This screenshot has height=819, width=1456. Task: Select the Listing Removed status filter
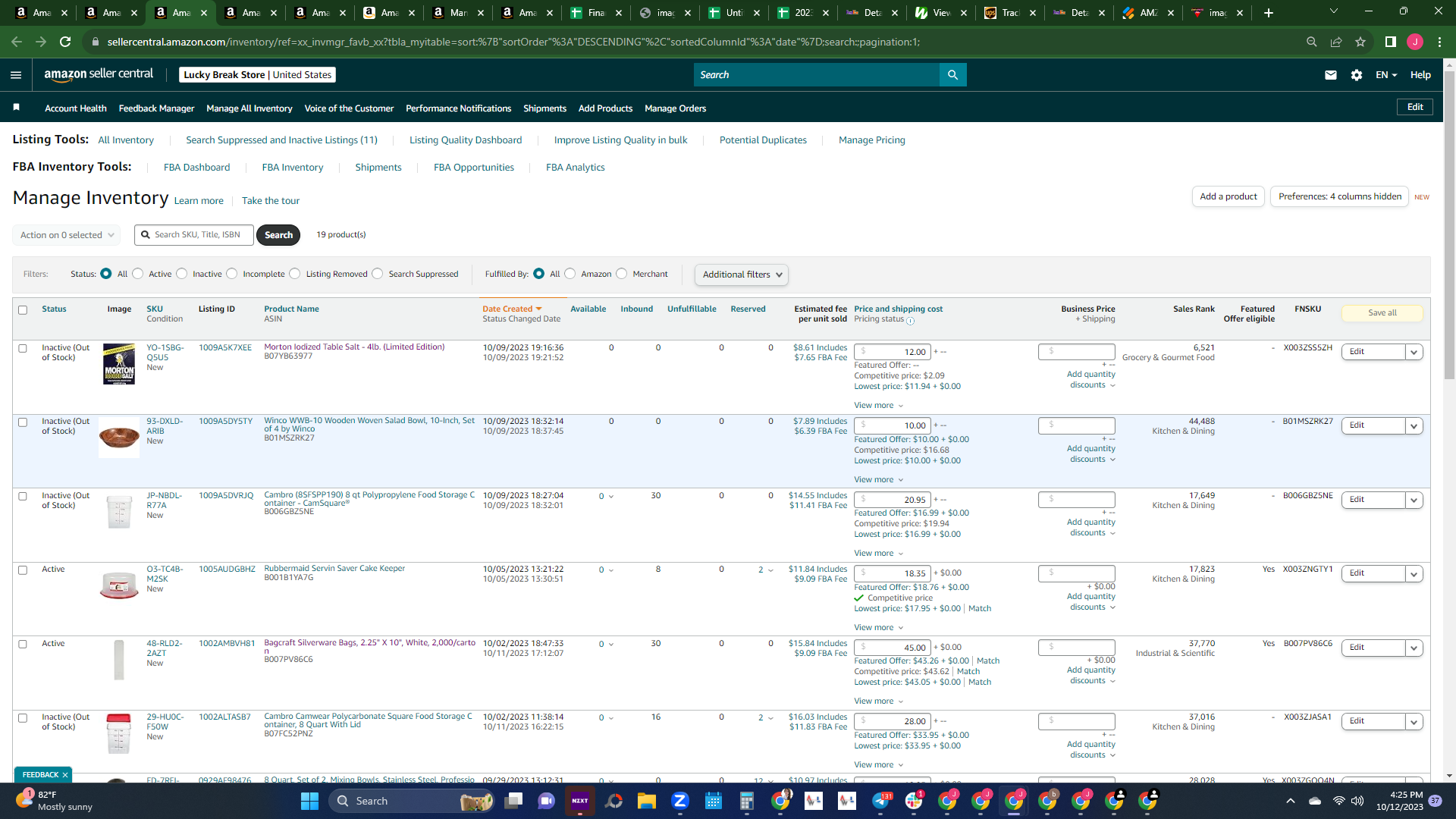tap(295, 274)
